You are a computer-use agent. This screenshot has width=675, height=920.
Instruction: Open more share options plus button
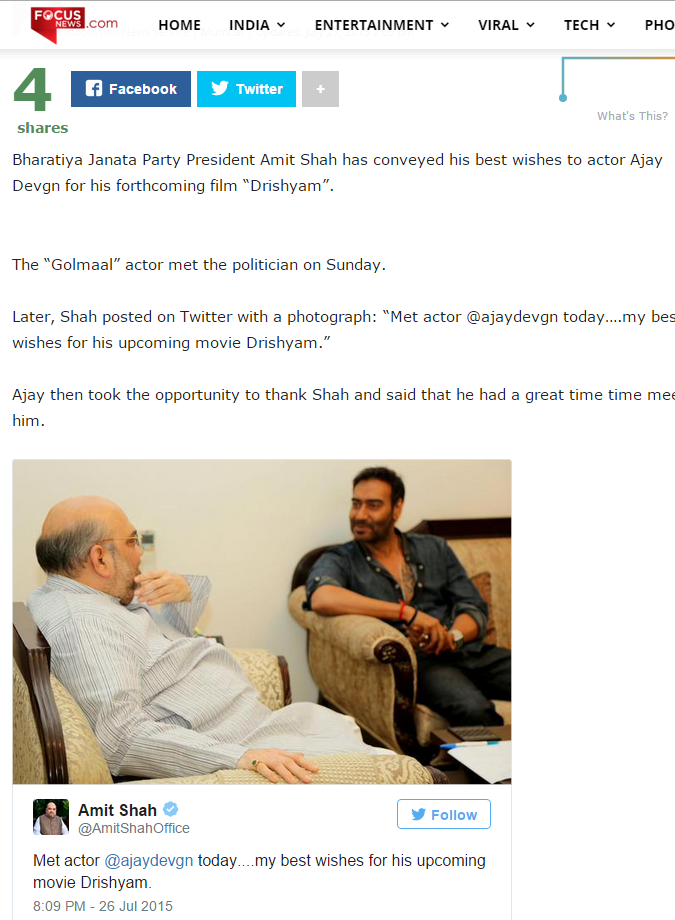[x=320, y=89]
